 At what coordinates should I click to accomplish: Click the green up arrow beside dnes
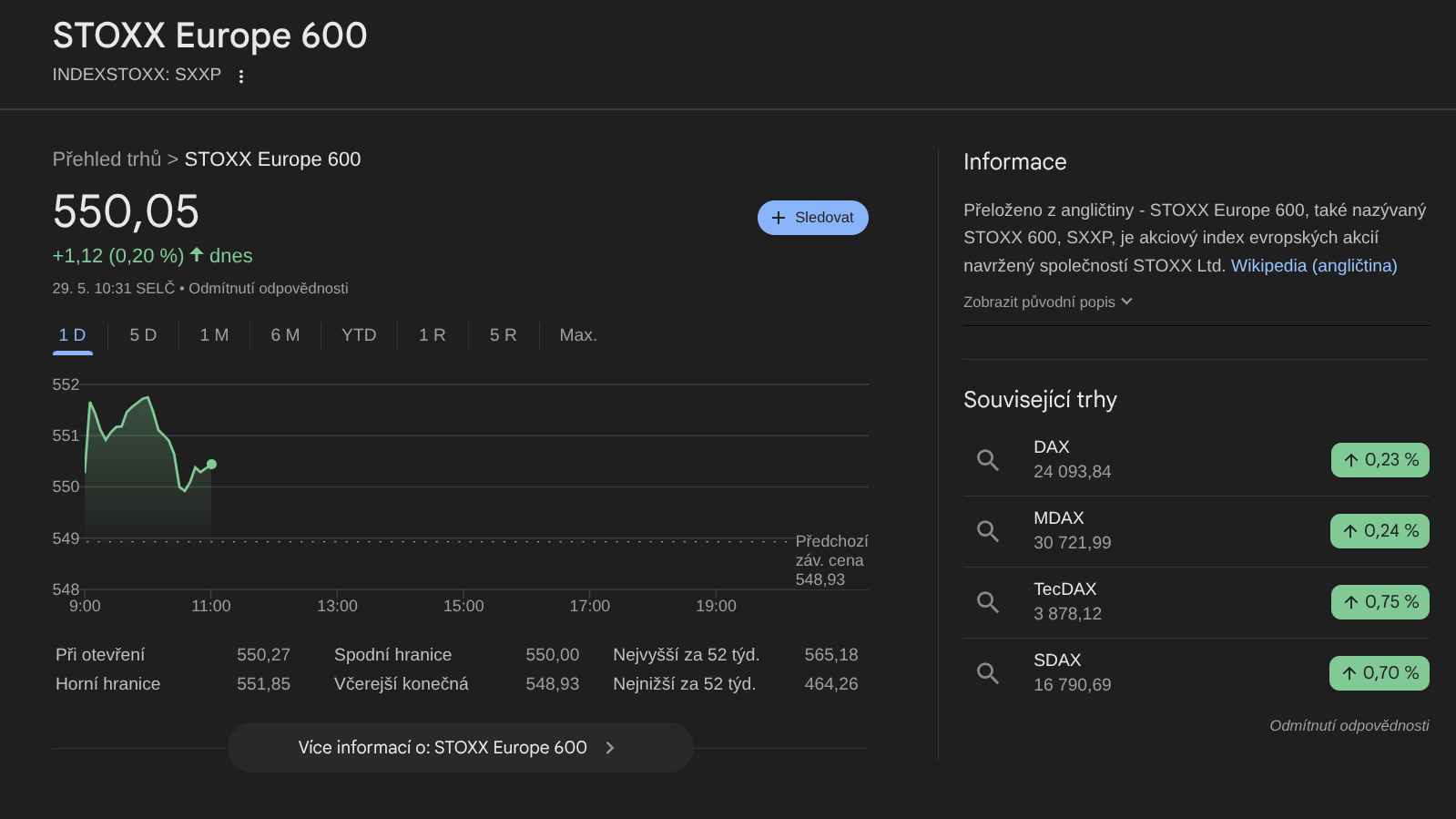point(197,254)
